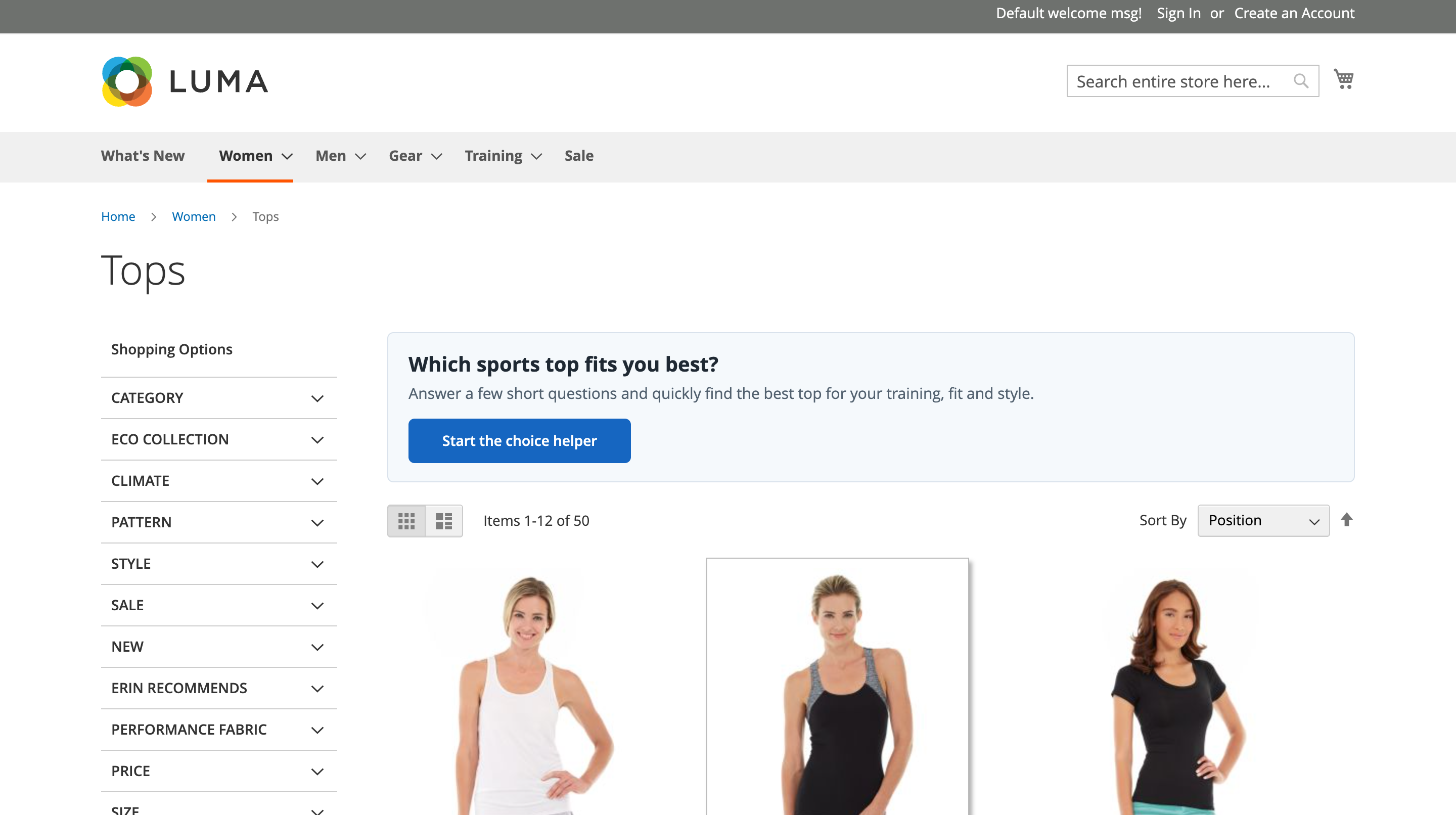Expand the PRICE filter
Viewport: 1456px width, 815px height.
click(219, 771)
